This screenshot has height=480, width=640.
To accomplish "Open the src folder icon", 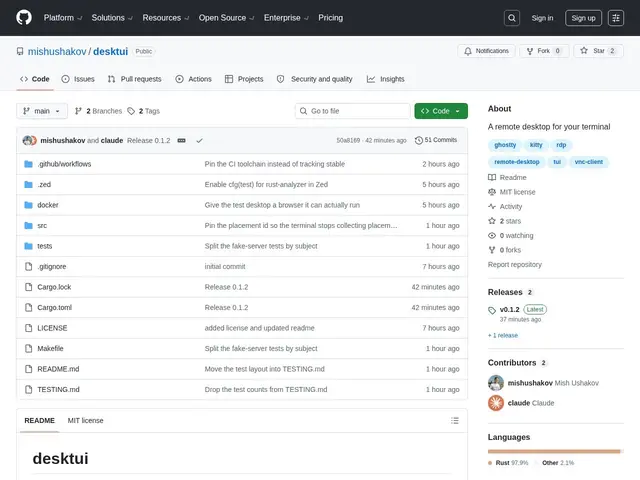I will (x=28, y=225).
